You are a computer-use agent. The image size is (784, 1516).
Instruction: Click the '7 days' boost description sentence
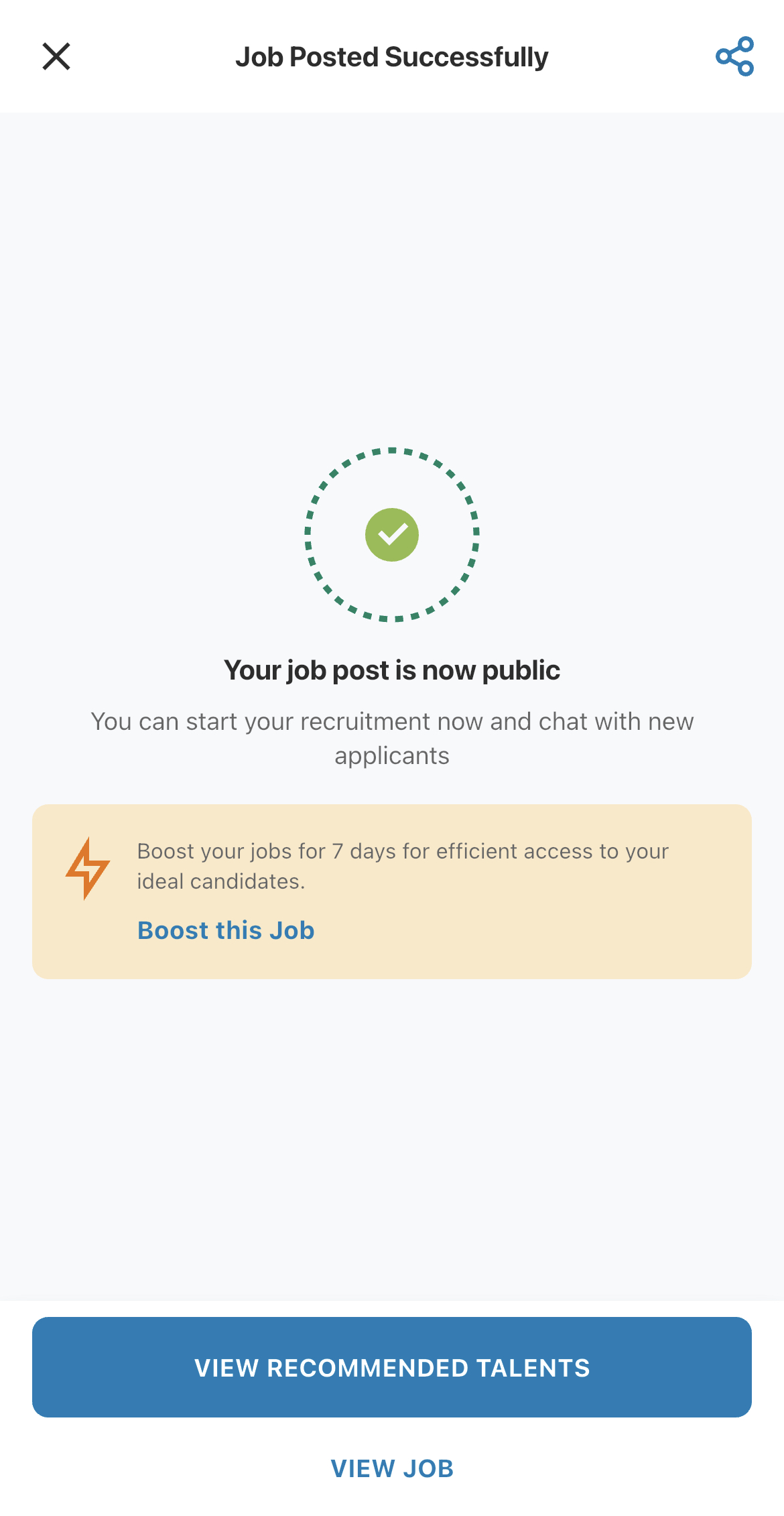point(403,866)
